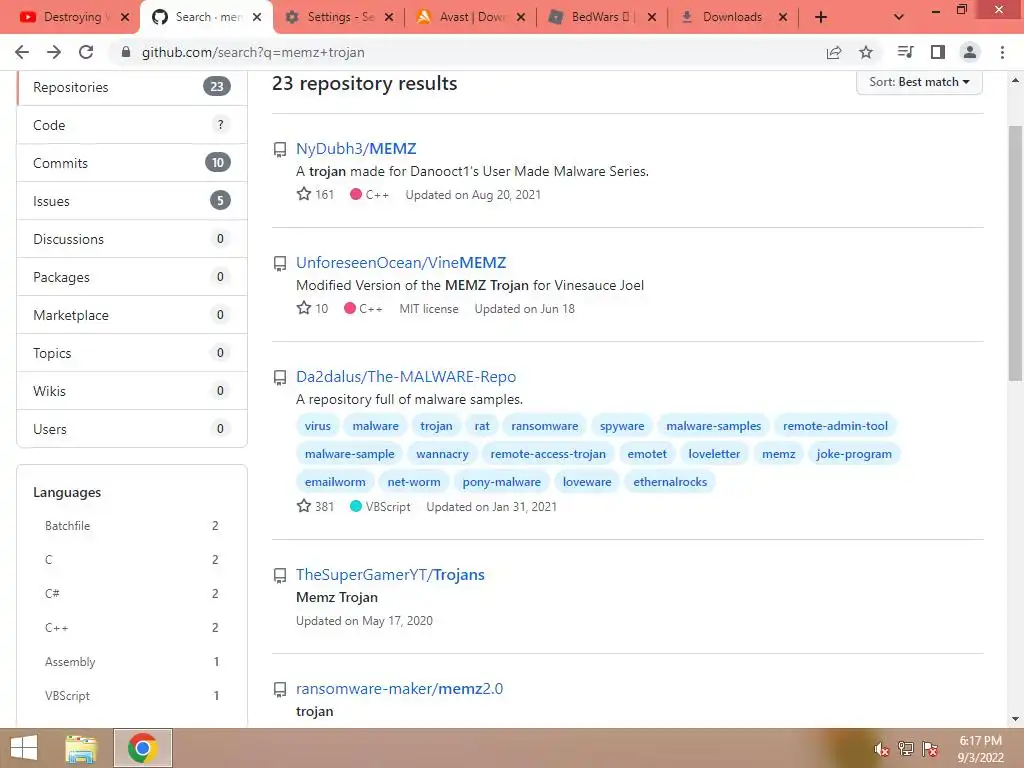
Task: Click the remote-admin-tool topic tag
Action: (x=835, y=426)
